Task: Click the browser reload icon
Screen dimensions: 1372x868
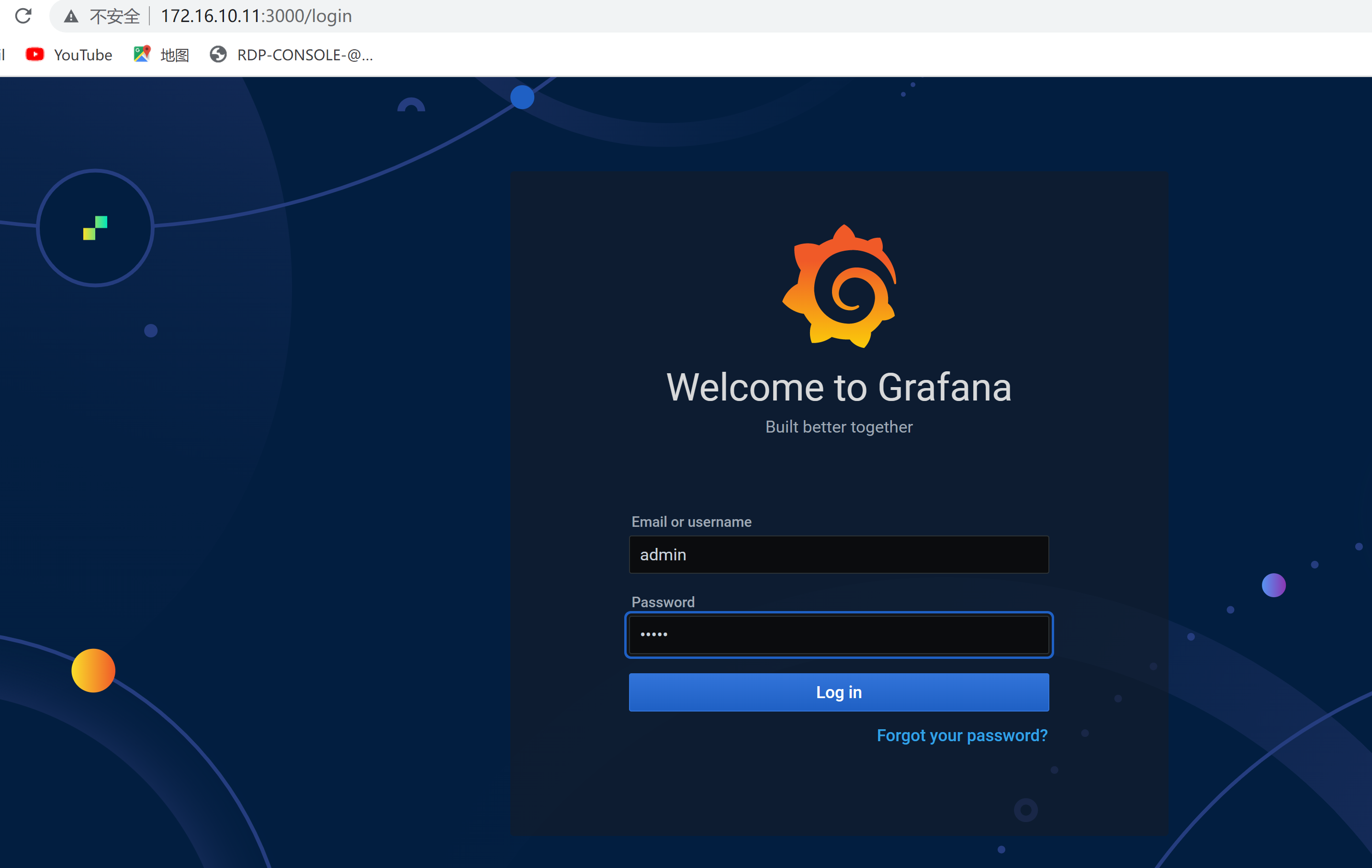Action: coord(23,15)
